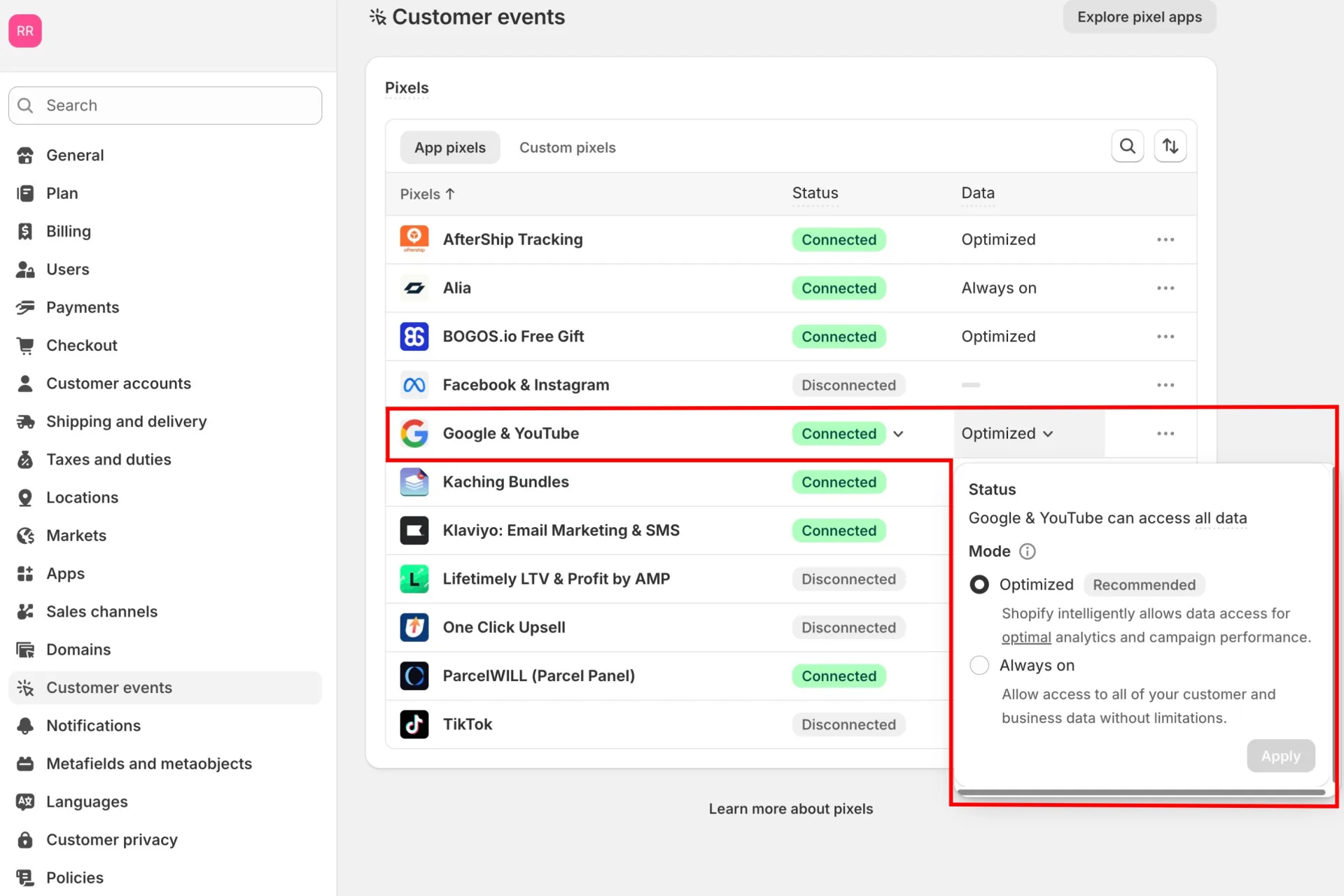The height and width of the screenshot is (896, 1344).
Task: Click the Explore pixel apps button
Action: tap(1139, 17)
